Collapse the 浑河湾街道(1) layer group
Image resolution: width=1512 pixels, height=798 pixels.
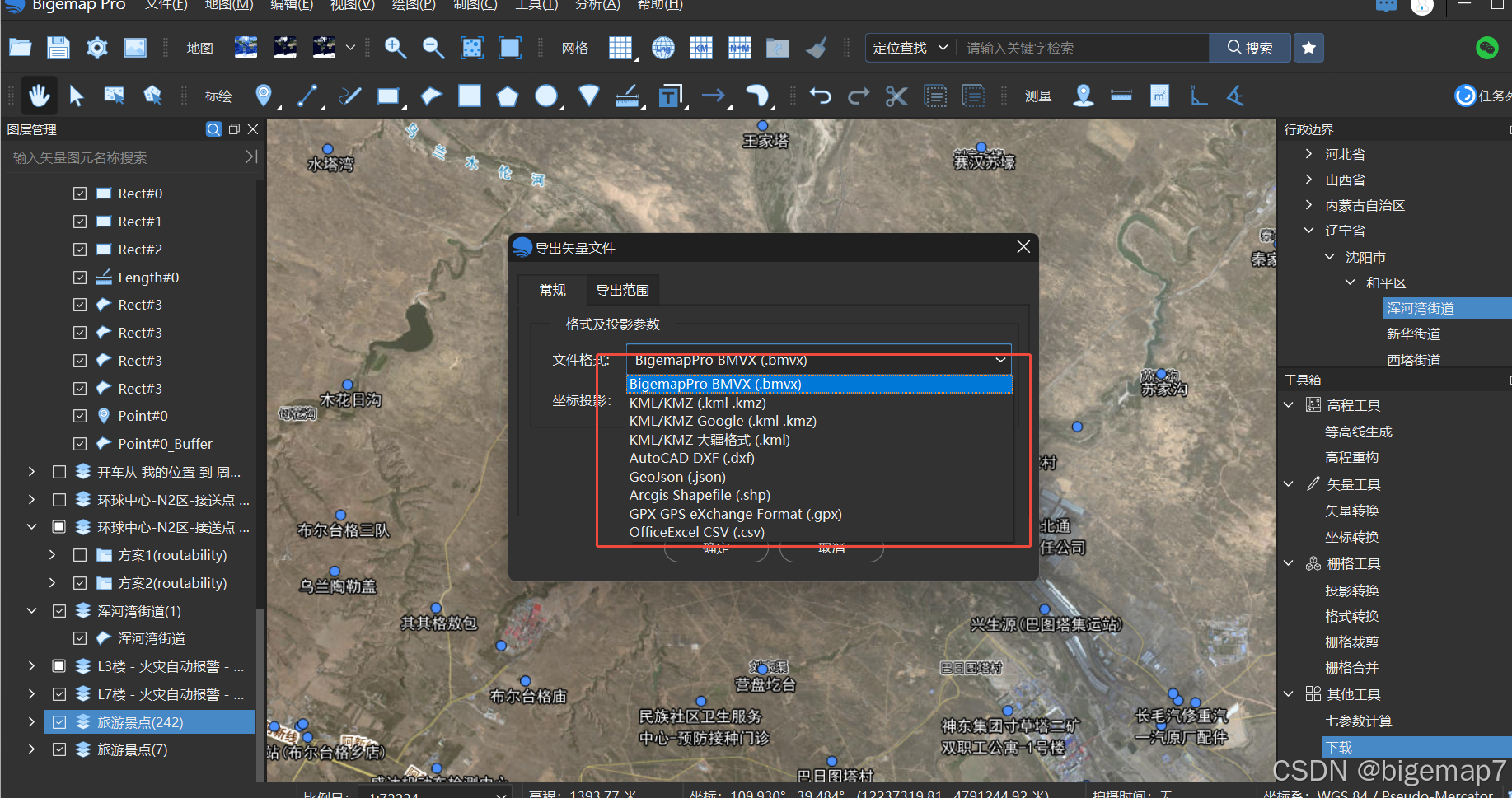(x=31, y=611)
